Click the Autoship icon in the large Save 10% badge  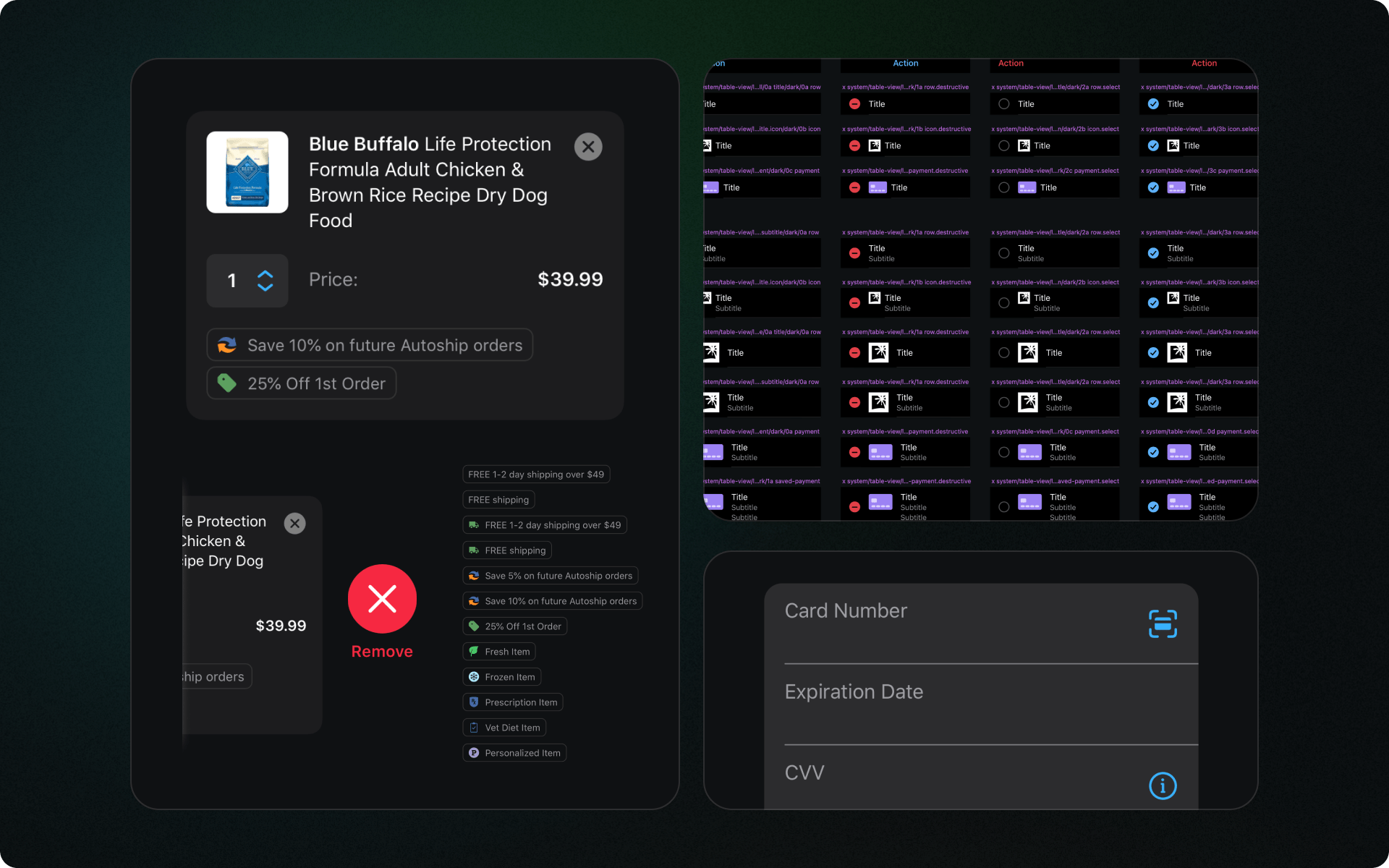(227, 345)
